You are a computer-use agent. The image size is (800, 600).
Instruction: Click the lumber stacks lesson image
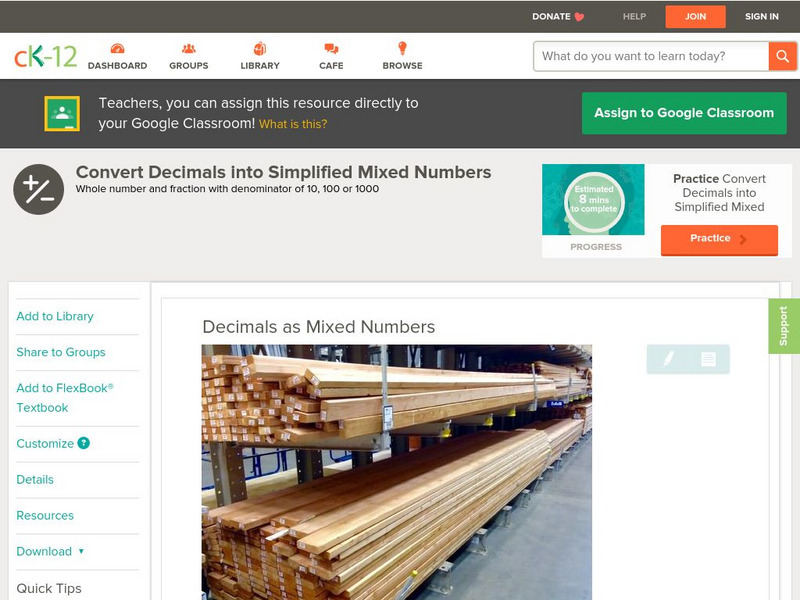coord(397,472)
